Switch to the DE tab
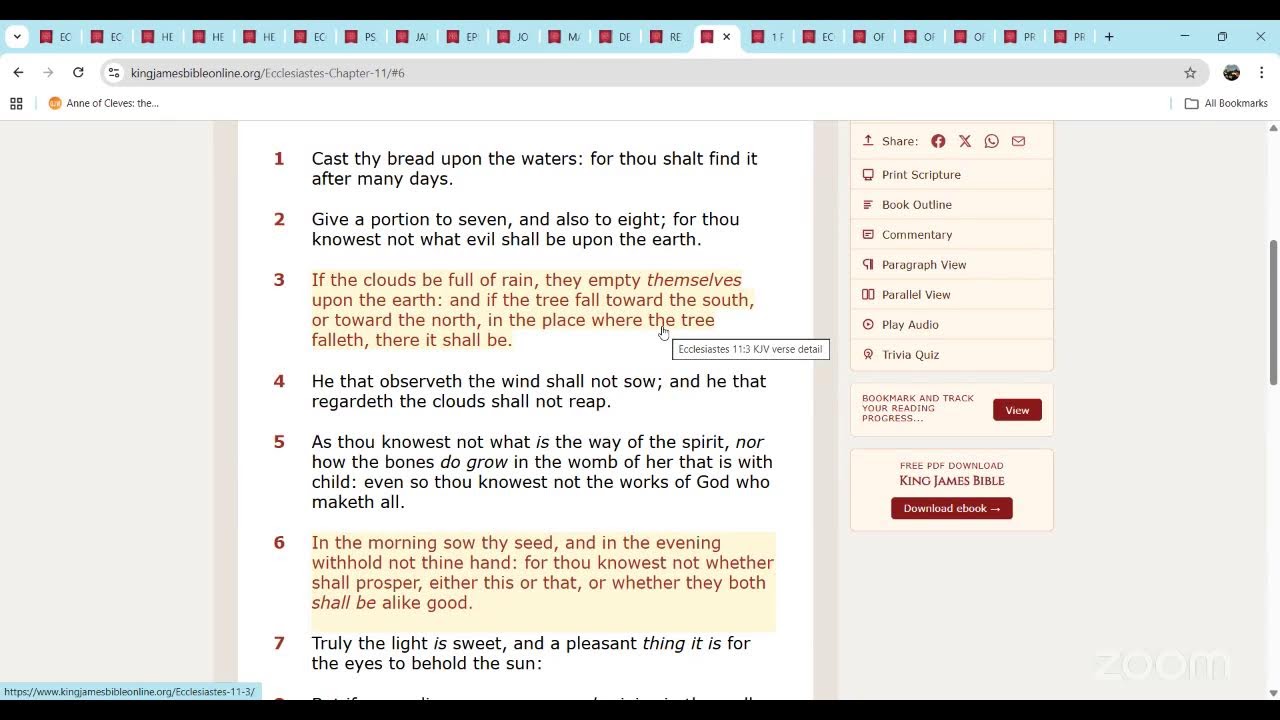The image size is (1280, 720). [x=616, y=37]
